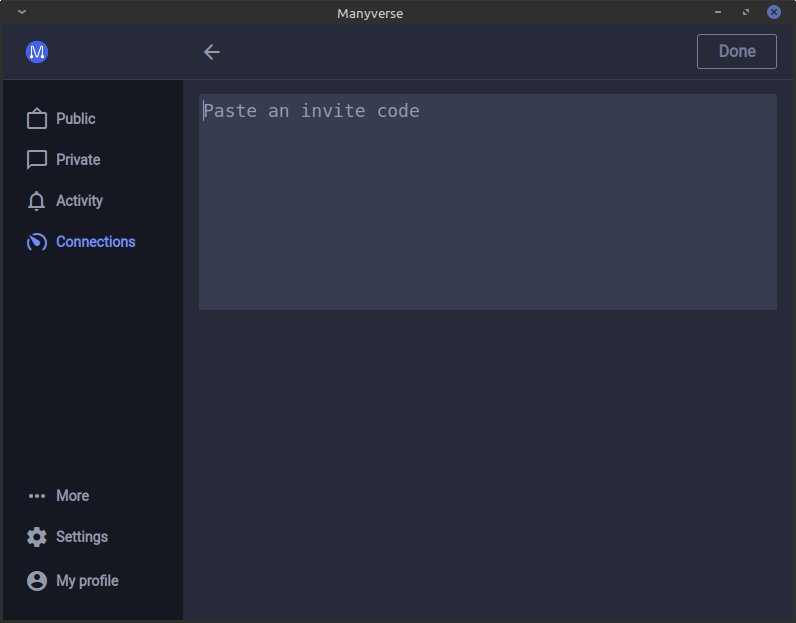This screenshot has height=623, width=796.
Task: Select the Connections label in sidebar
Action: (x=96, y=242)
